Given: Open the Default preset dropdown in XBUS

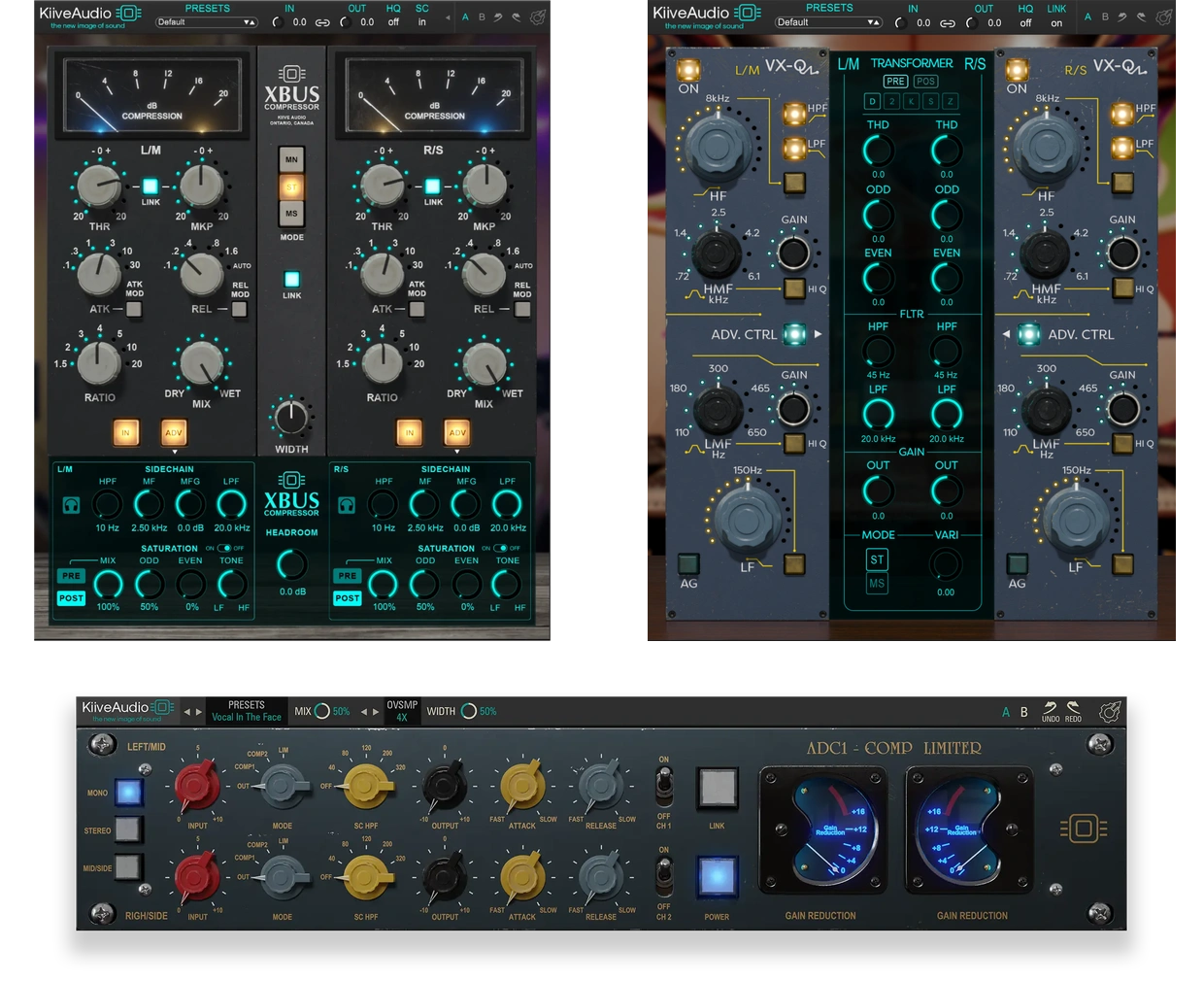Looking at the screenshot, I should (207, 21).
